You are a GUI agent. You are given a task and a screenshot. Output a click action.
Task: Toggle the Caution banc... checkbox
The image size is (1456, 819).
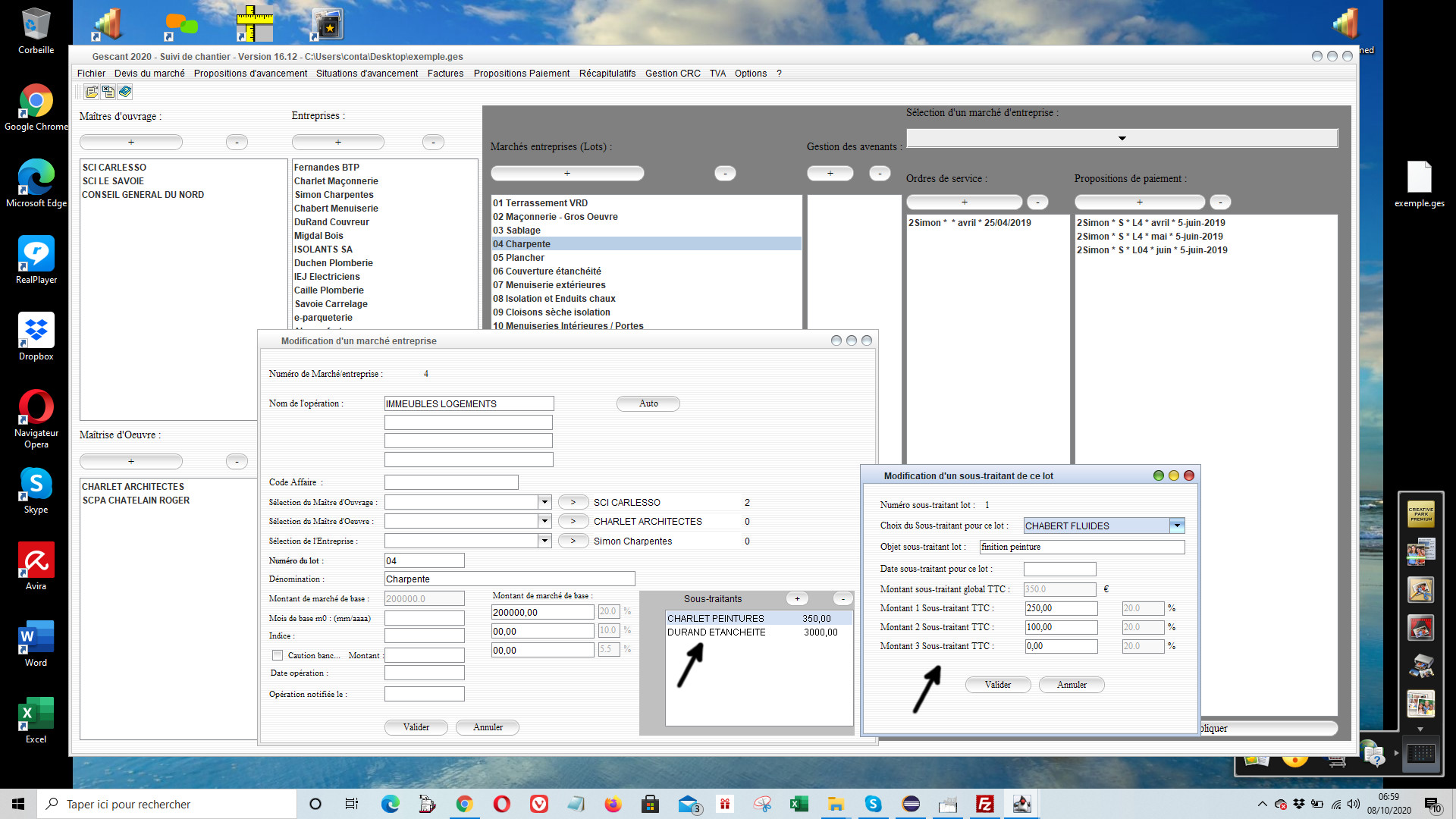[x=278, y=655]
